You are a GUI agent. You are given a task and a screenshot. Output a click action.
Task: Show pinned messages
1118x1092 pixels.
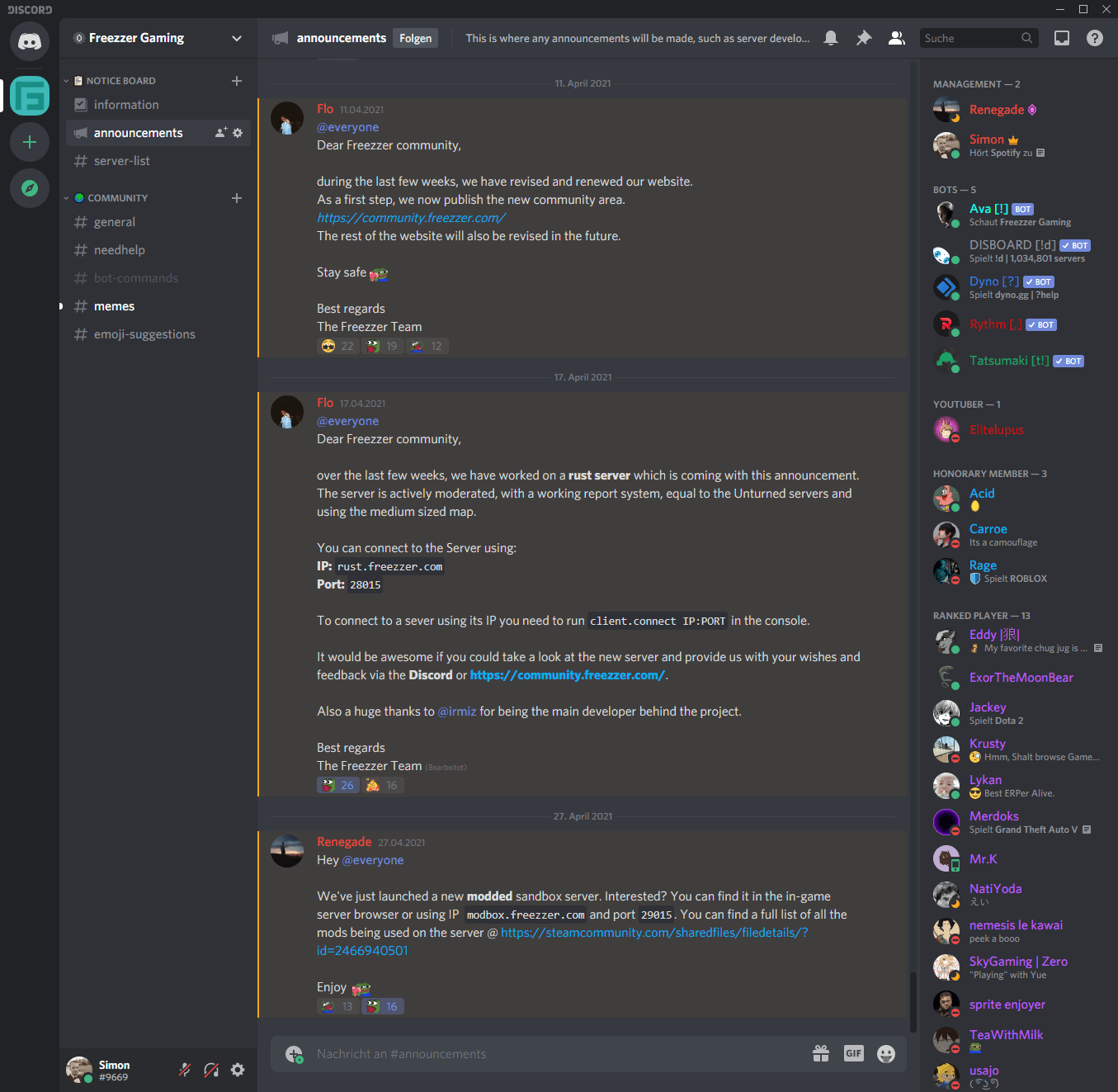[x=864, y=38]
